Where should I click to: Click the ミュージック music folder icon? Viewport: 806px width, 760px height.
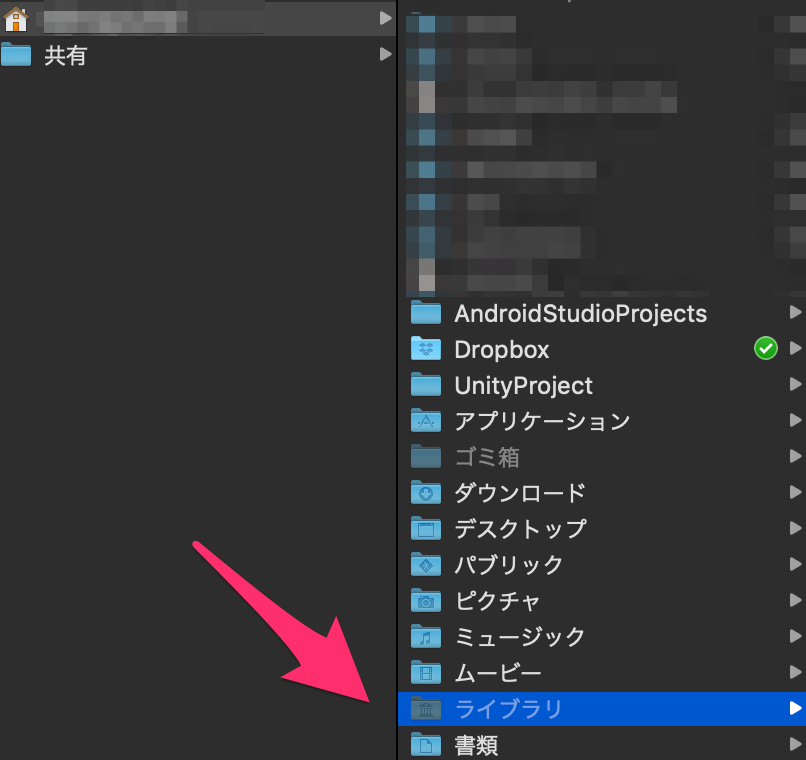click(x=426, y=636)
